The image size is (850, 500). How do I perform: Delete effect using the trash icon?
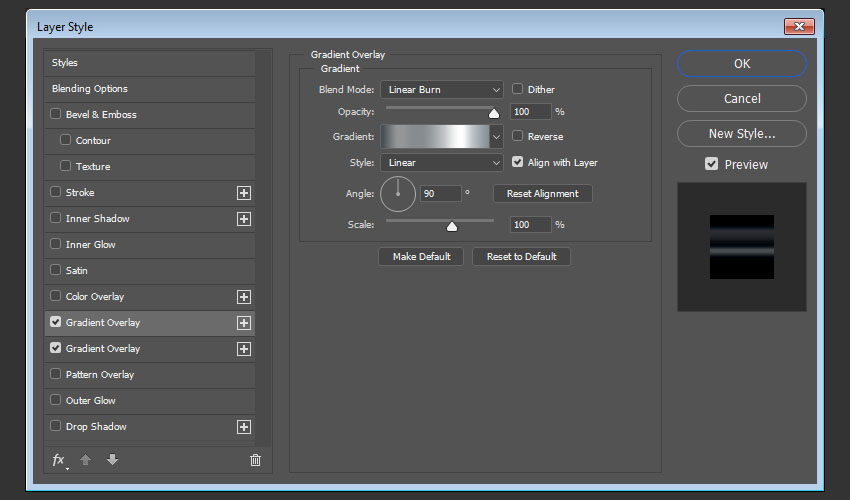point(255,460)
